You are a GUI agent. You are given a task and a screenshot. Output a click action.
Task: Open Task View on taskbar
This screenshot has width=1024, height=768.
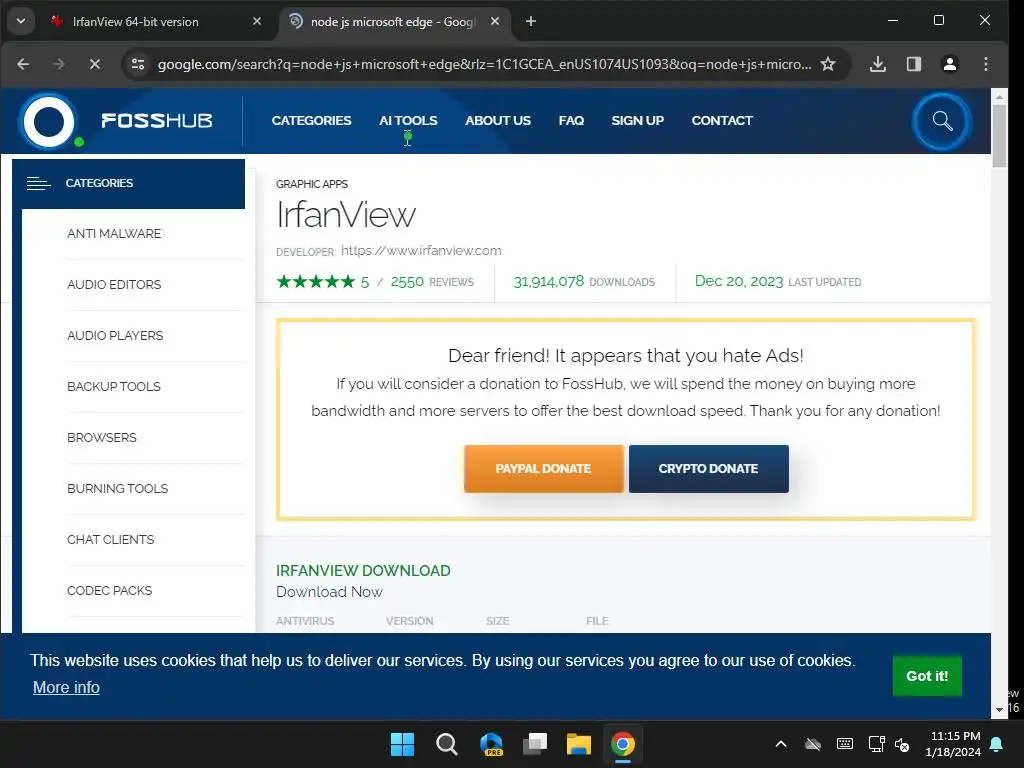pyautogui.click(x=535, y=744)
